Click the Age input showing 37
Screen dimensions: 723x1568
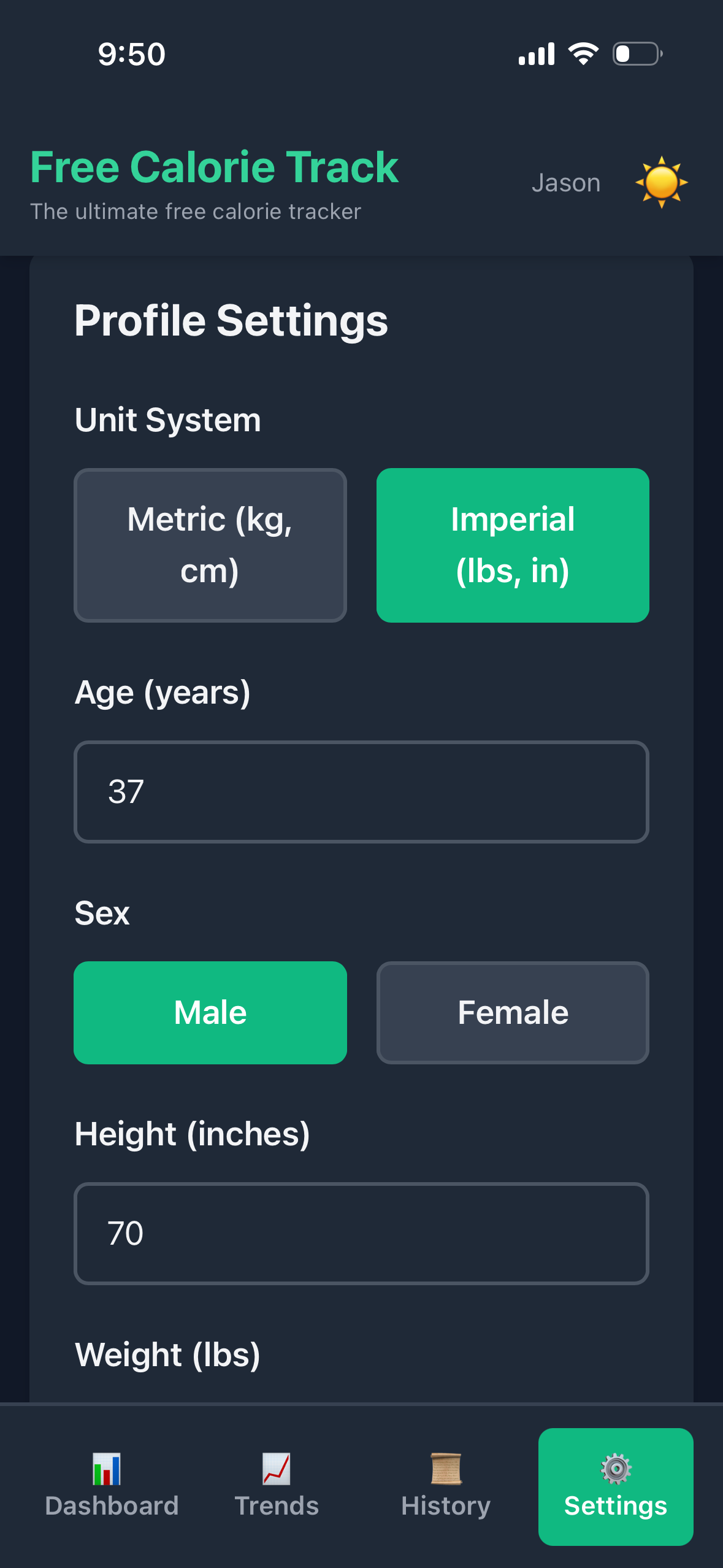[x=361, y=791]
